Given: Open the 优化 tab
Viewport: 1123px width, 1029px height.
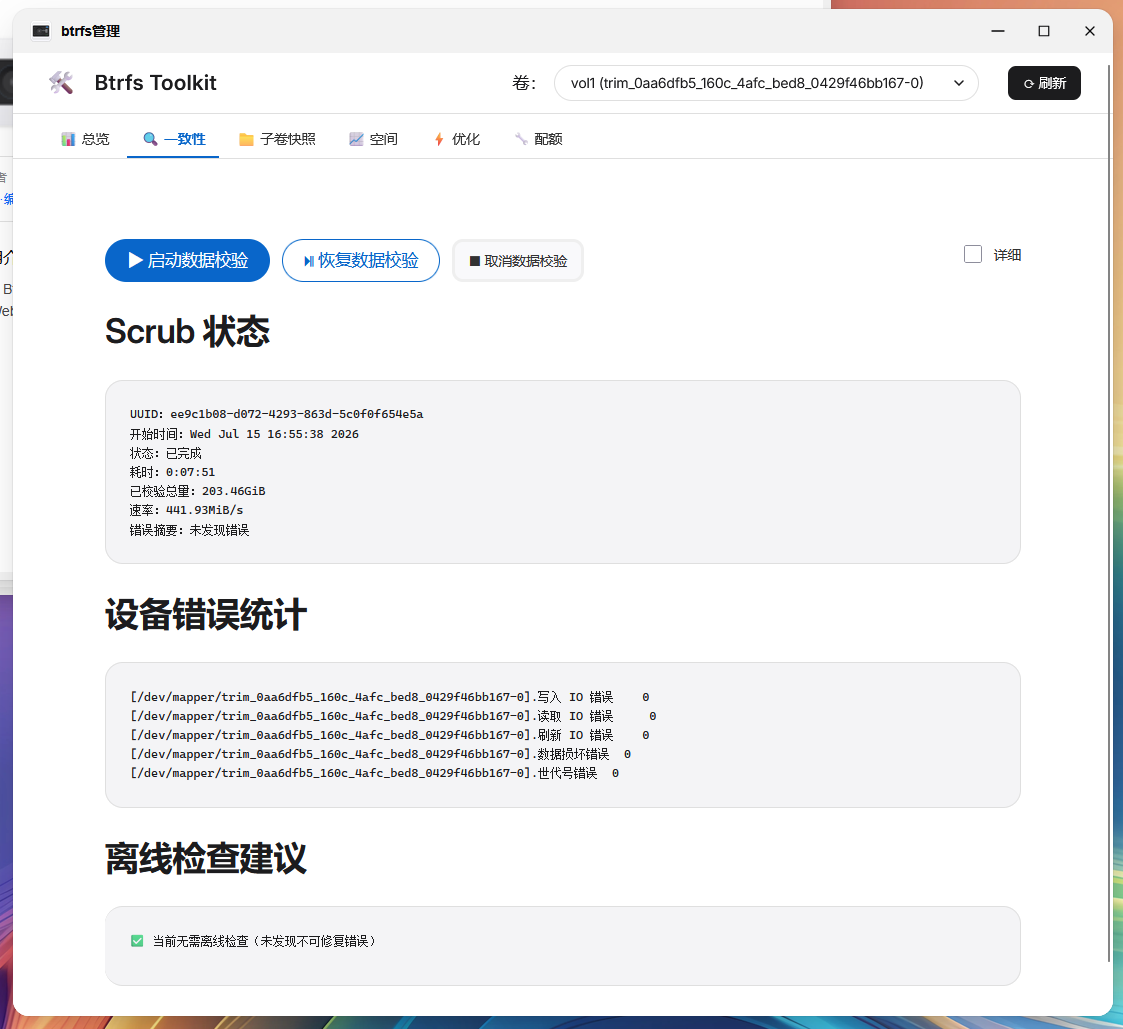Looking at the screenshot, I should pos(456,139).
